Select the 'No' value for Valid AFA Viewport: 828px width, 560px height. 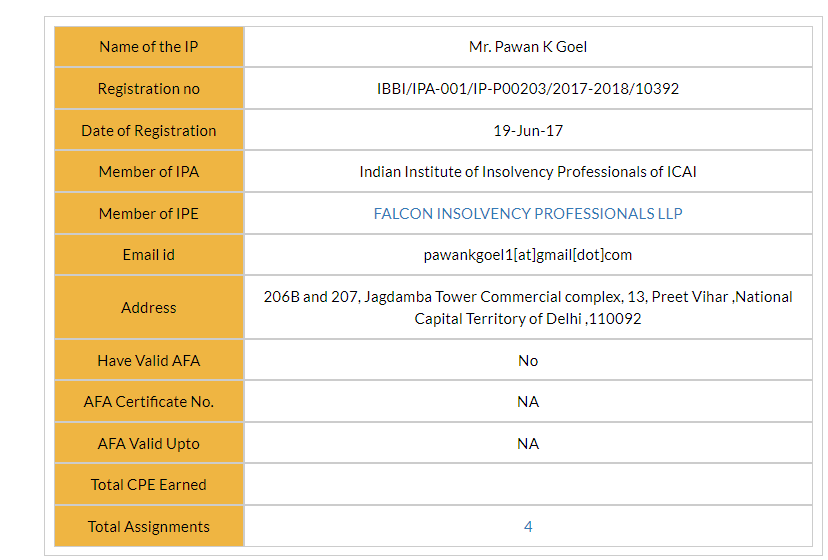click(528, 360)
